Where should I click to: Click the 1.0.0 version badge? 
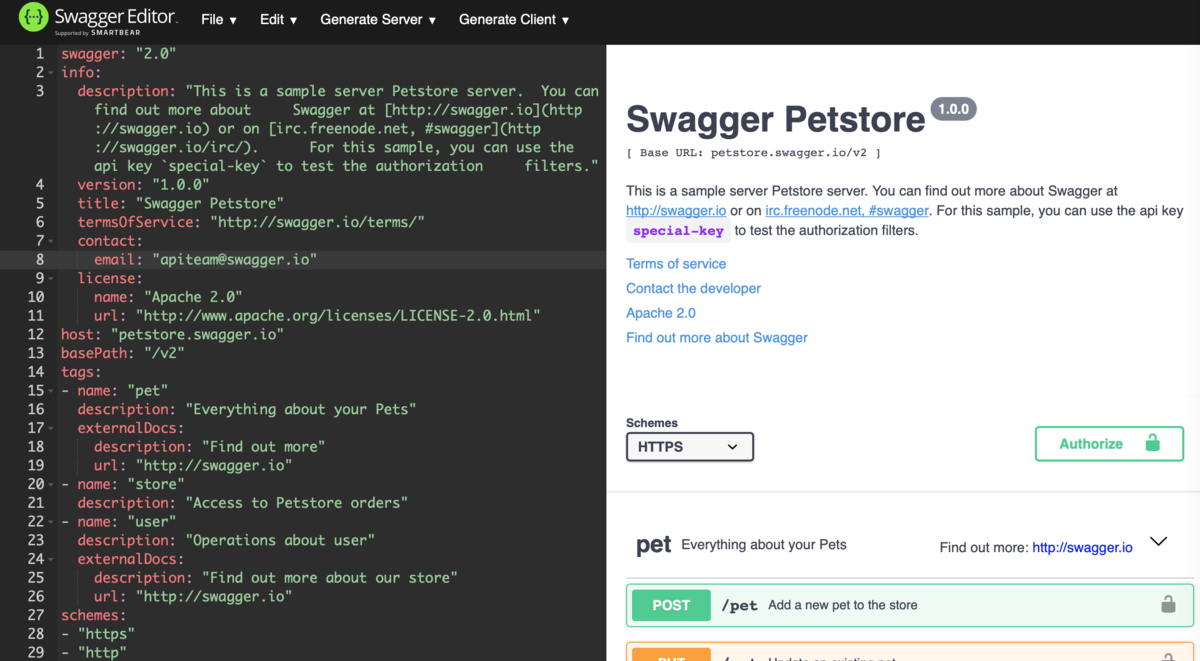(x=953, y=109)
